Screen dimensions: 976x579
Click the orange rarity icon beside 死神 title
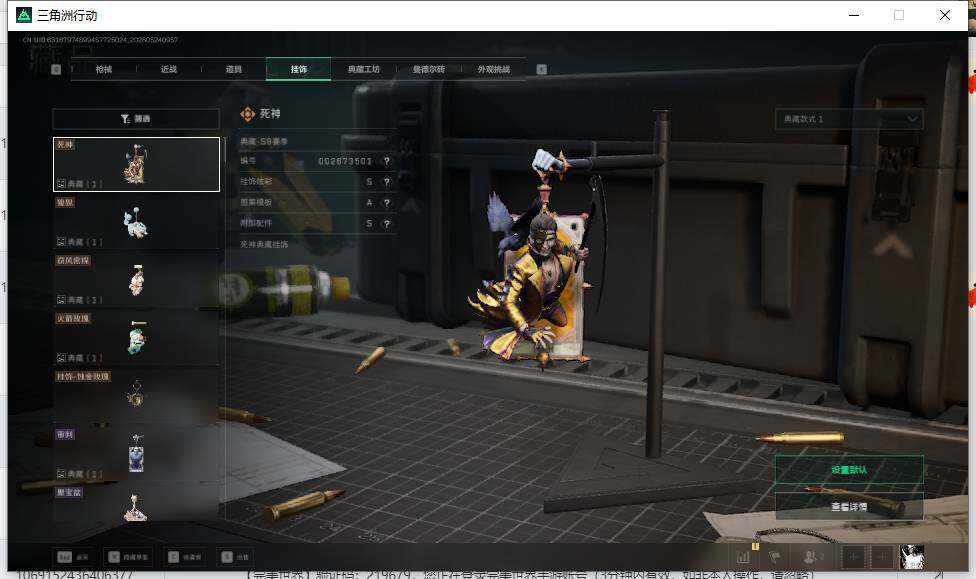[248, 114]
